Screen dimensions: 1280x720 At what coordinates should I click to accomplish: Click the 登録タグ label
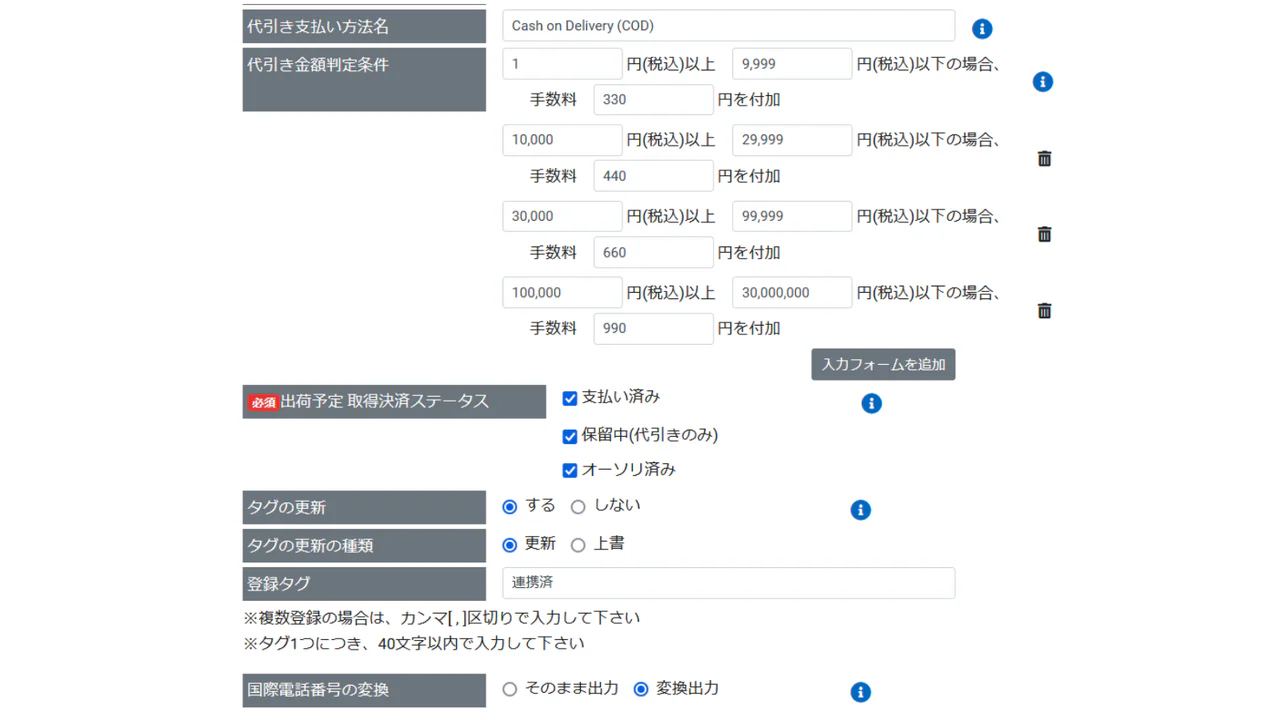(x=364, y=584)
